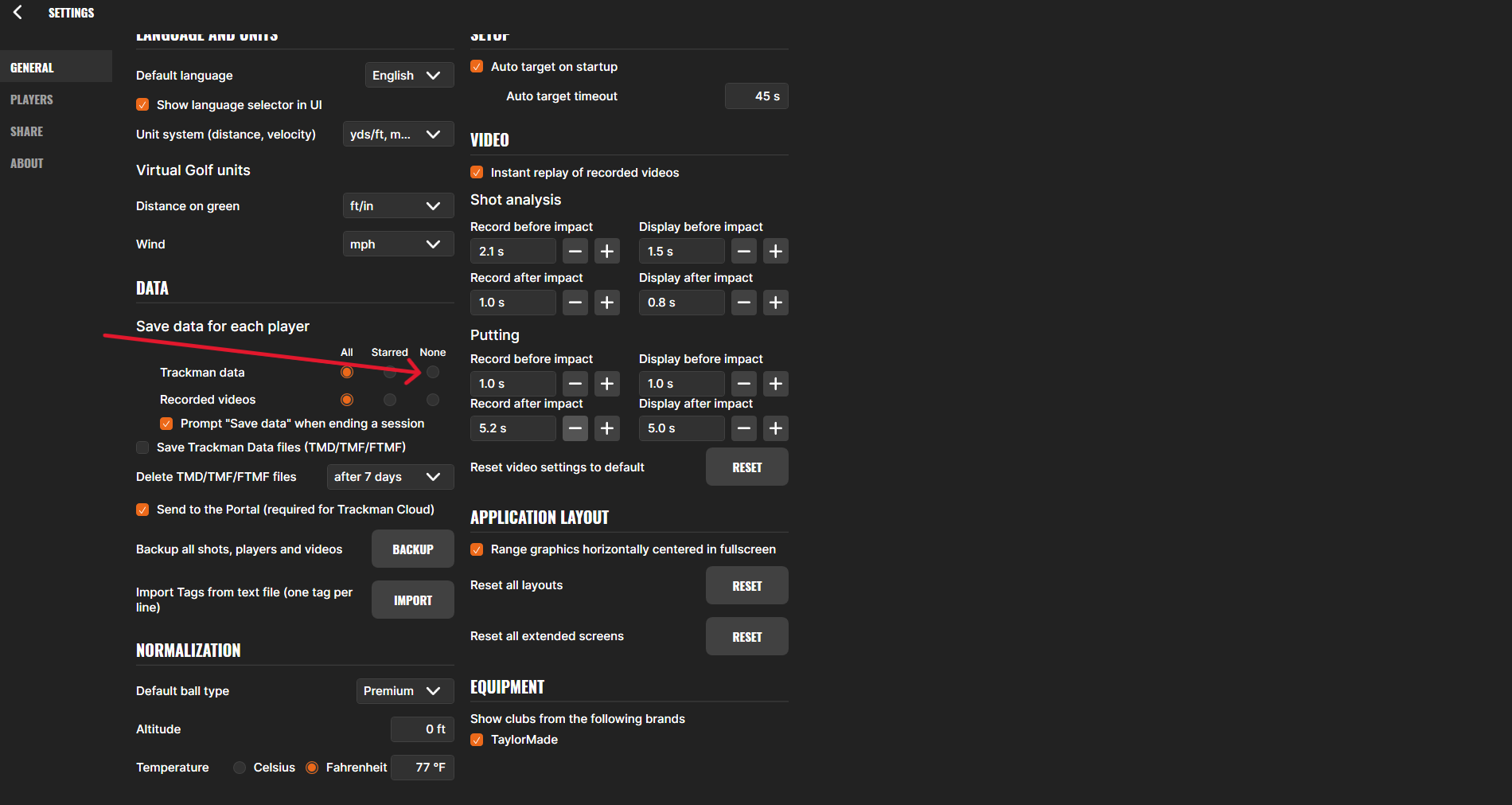Increase Shot analysis Display after impact
Viewport: 1512px width, 805px height.
tap(776, 303)
